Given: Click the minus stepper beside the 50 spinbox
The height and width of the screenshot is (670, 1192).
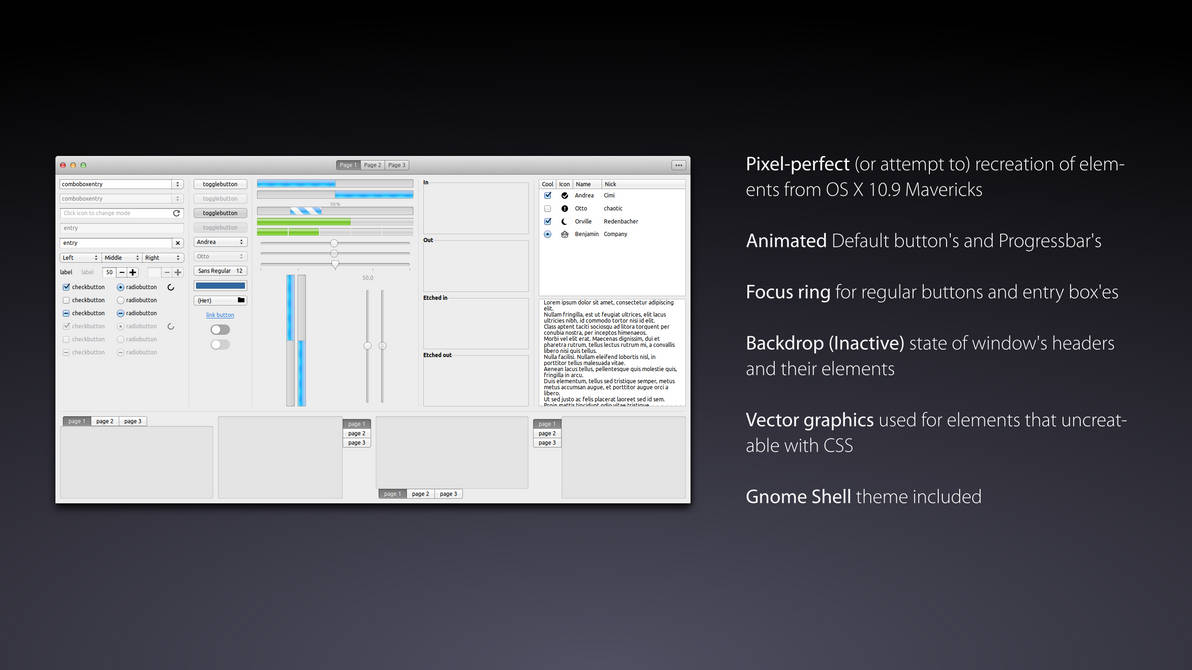Looking at the screenshot, I should click(122, 272).
